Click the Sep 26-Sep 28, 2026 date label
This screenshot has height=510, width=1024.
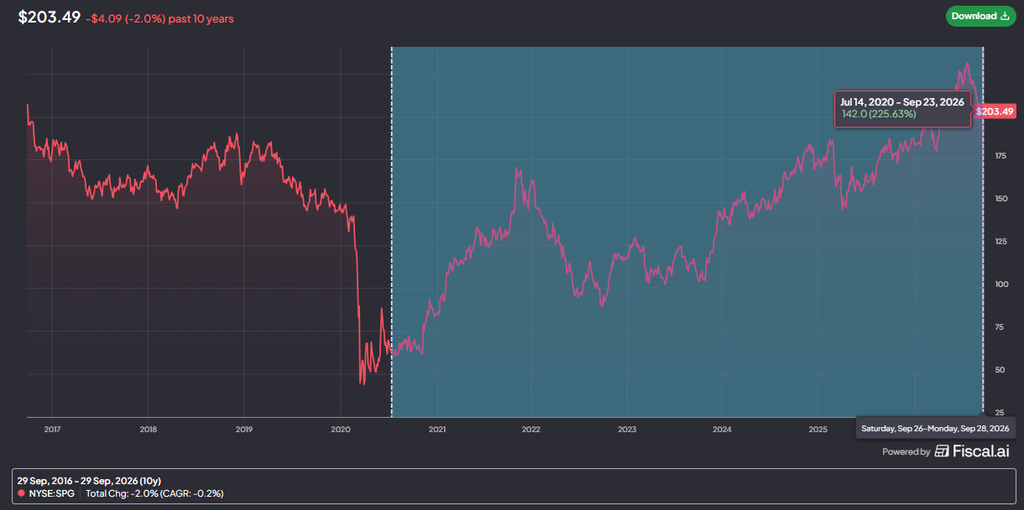coord(935,428)
